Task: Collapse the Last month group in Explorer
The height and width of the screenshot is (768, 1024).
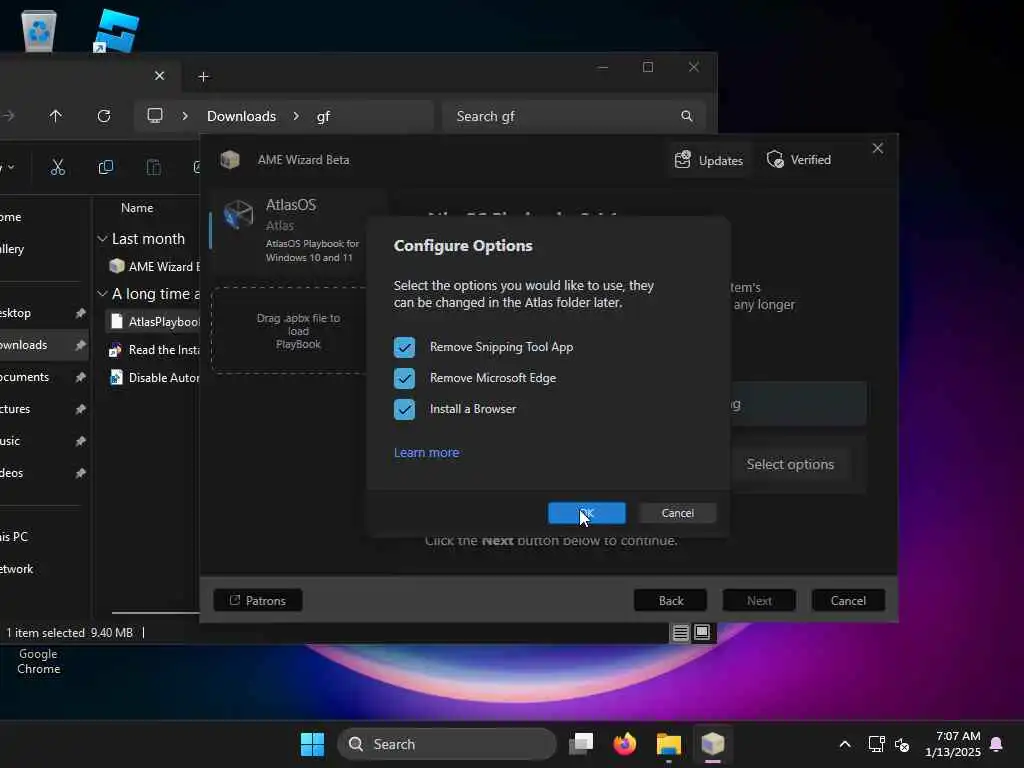Action: [x=103, y=239]
